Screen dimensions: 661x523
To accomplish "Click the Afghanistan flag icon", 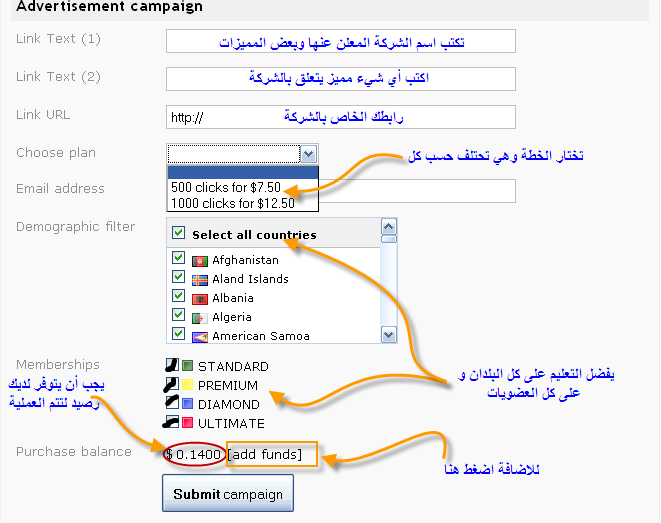I will pyautogui.click(x=199, y=260).
